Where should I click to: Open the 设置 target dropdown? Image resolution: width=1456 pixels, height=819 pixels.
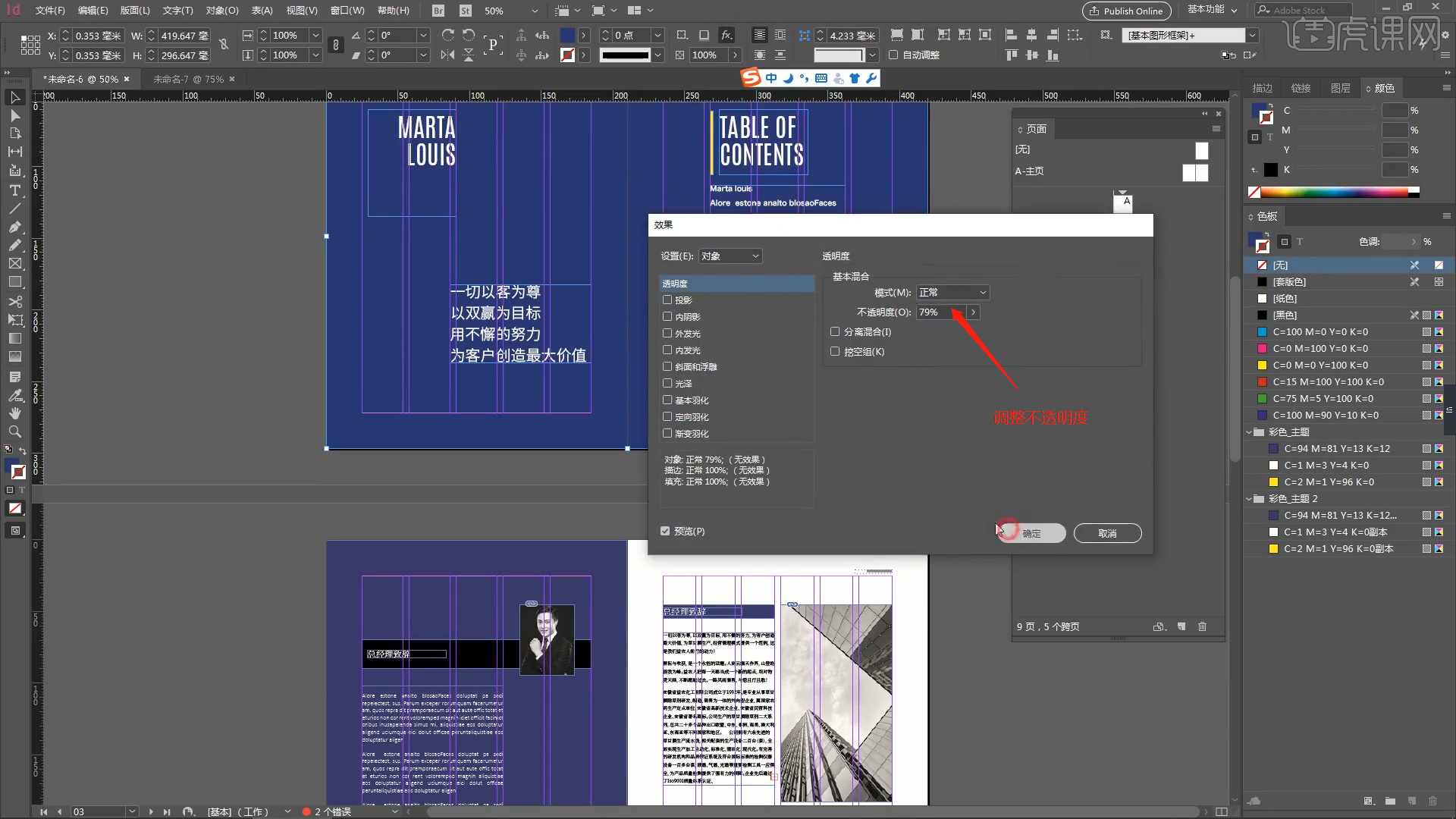pos(730,256)
